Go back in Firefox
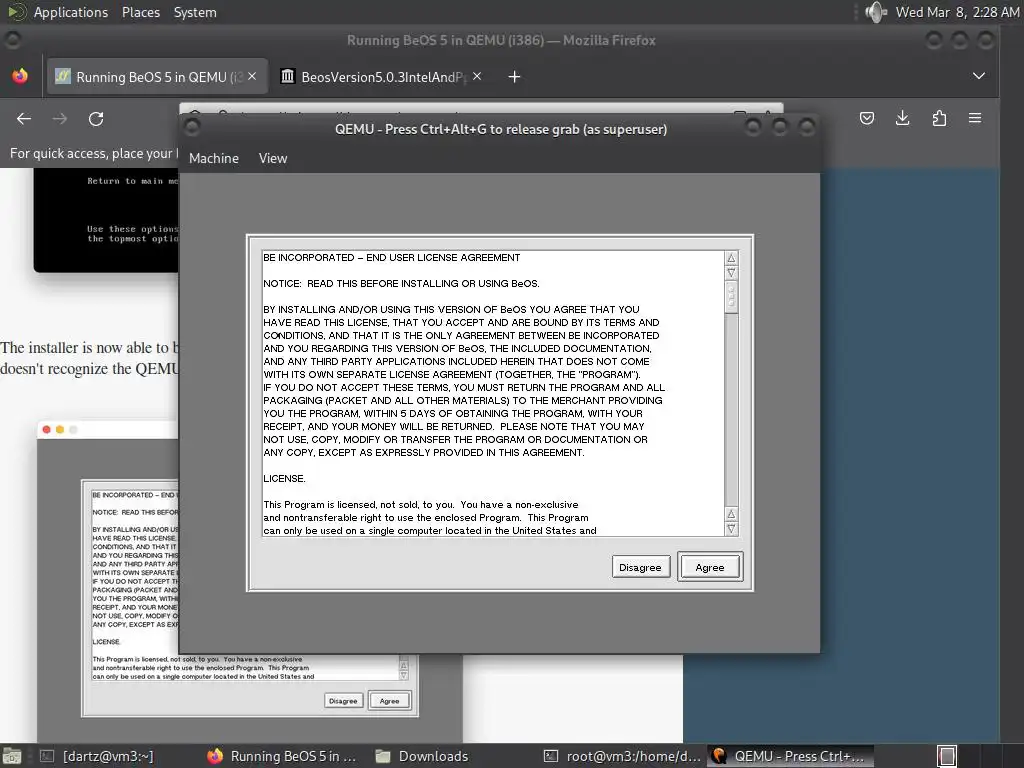 tap(24, 118)
